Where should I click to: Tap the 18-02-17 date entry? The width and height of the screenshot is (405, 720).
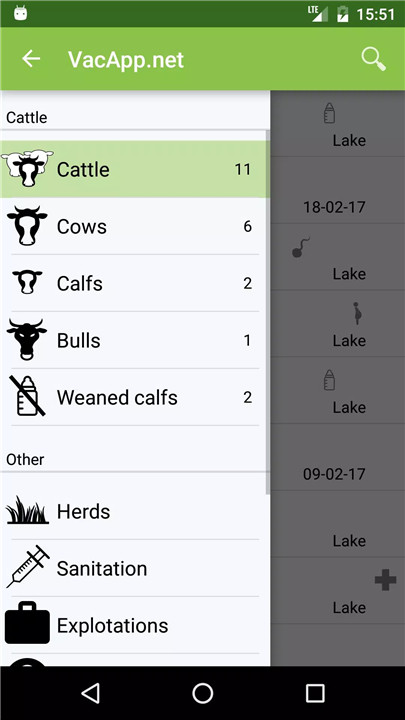click(x=334, y=207)
